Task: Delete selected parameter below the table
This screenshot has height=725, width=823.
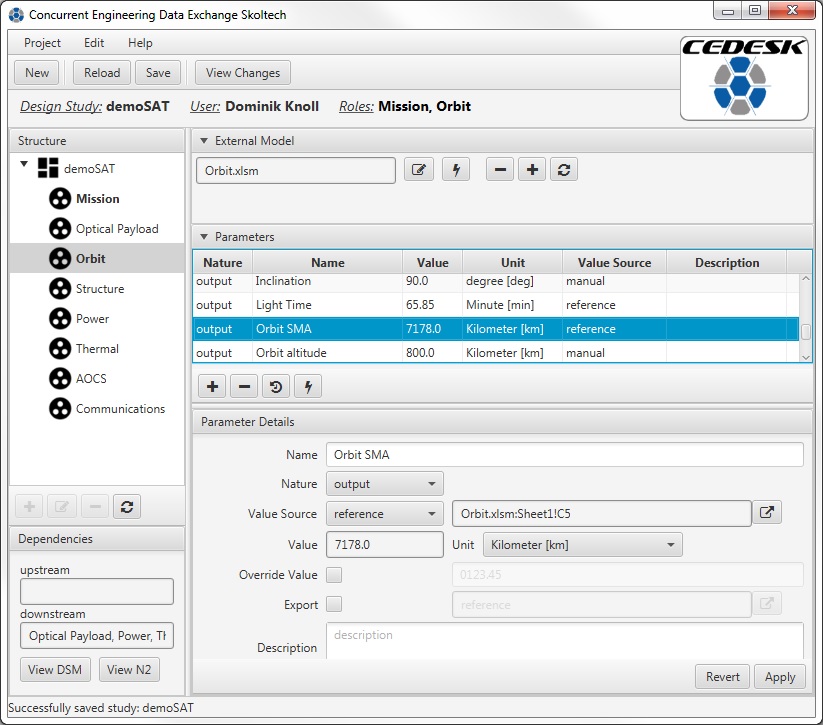Action: (x=244, y=387)
